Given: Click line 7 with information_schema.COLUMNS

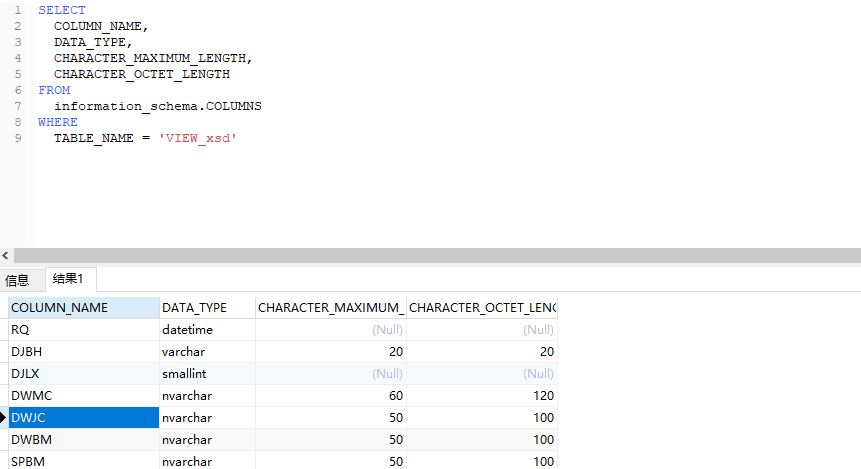Looking at the screenshot, I should [x=158, y=106].
